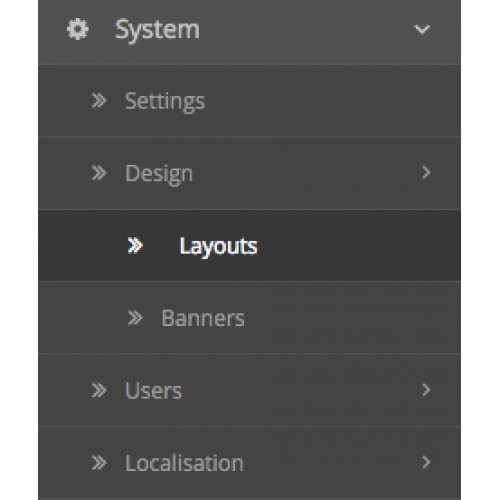500x500 pixels.
Task: Go to the Banners page
Action: pos(203,318)
